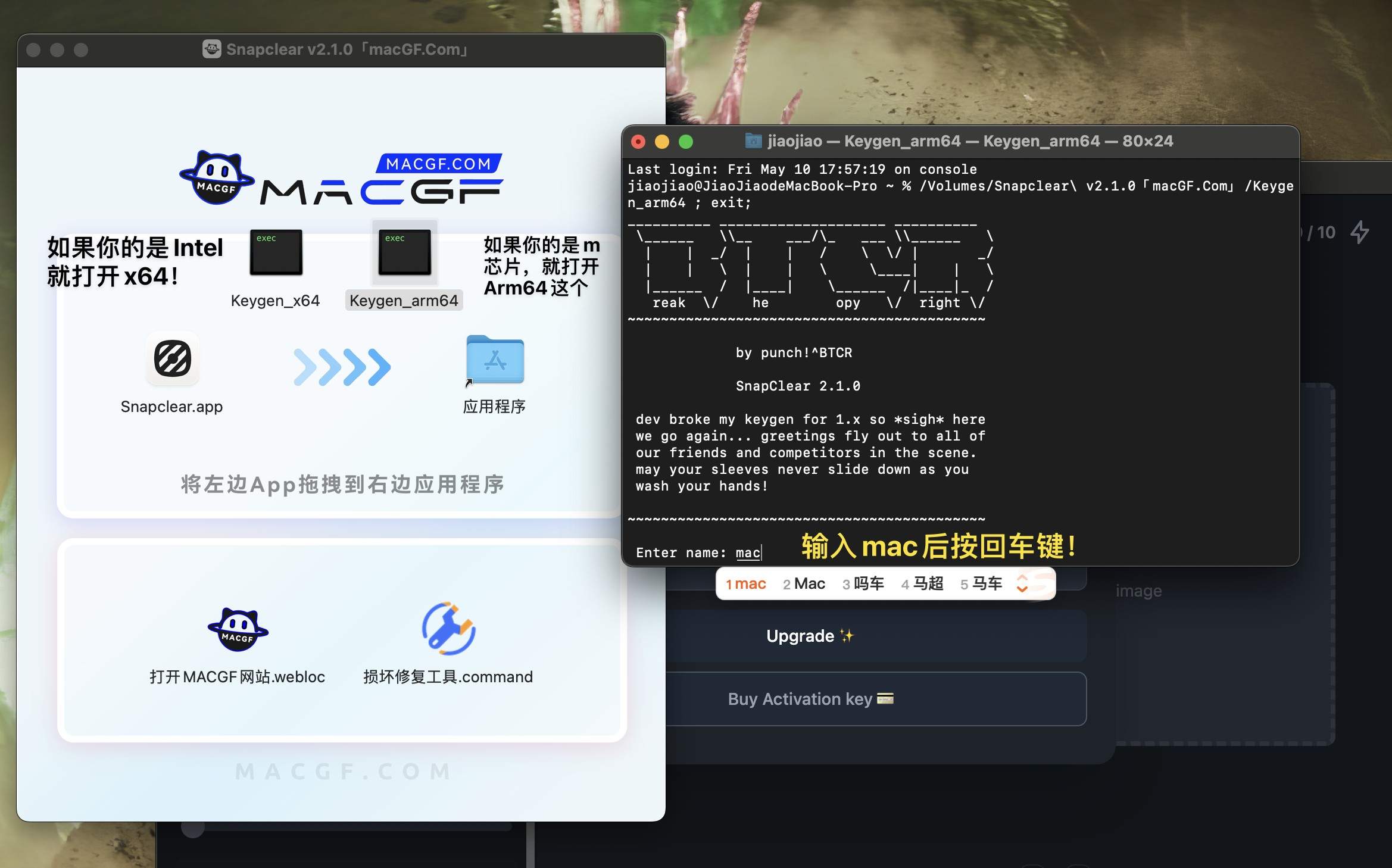
Task: Select candidate '马超' in suggestion bar
Action: pyautogui.click(x=923, y=583)
